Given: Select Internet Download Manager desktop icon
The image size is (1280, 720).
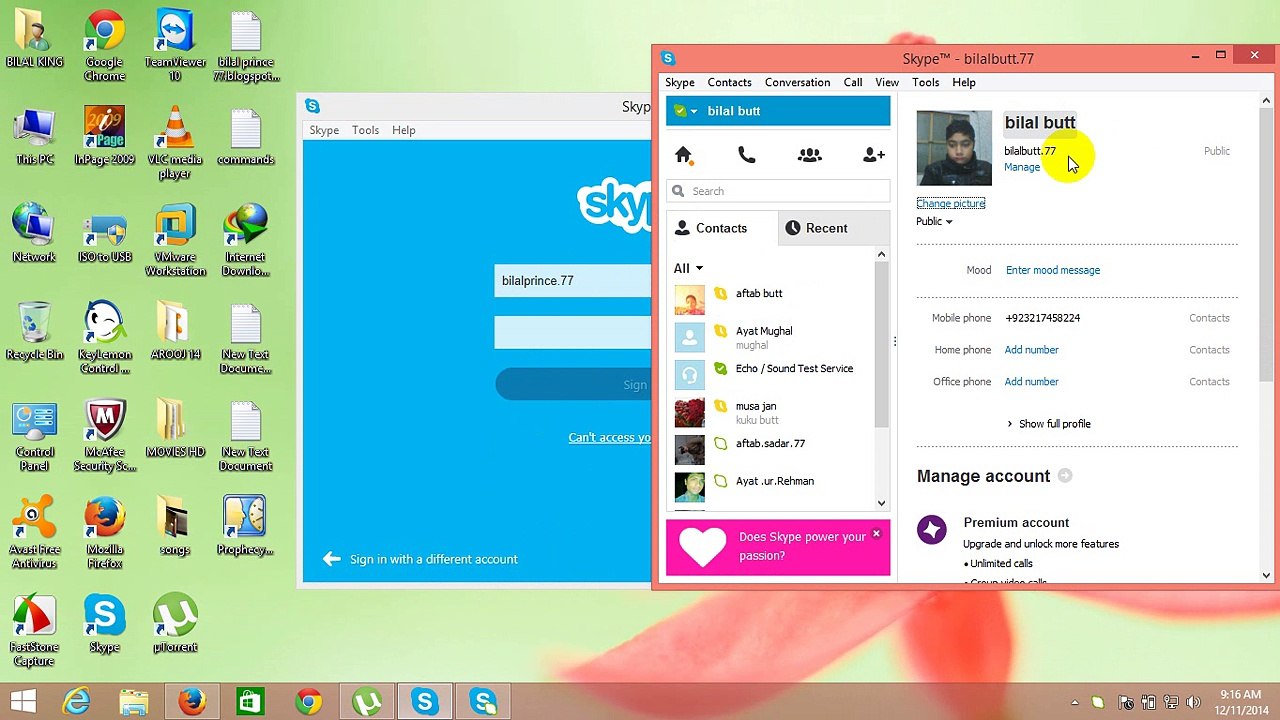Looking at the screenshot, I should (245, 240).
